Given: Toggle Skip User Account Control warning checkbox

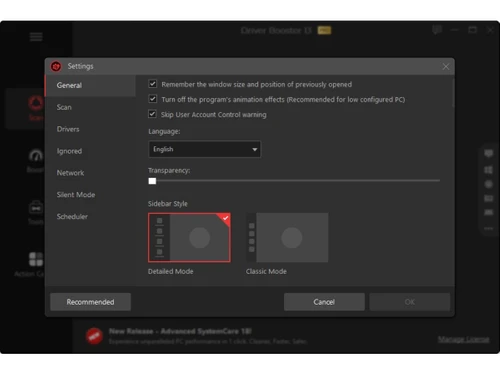Looking at the screenshot, I should (x=152, y=114).
